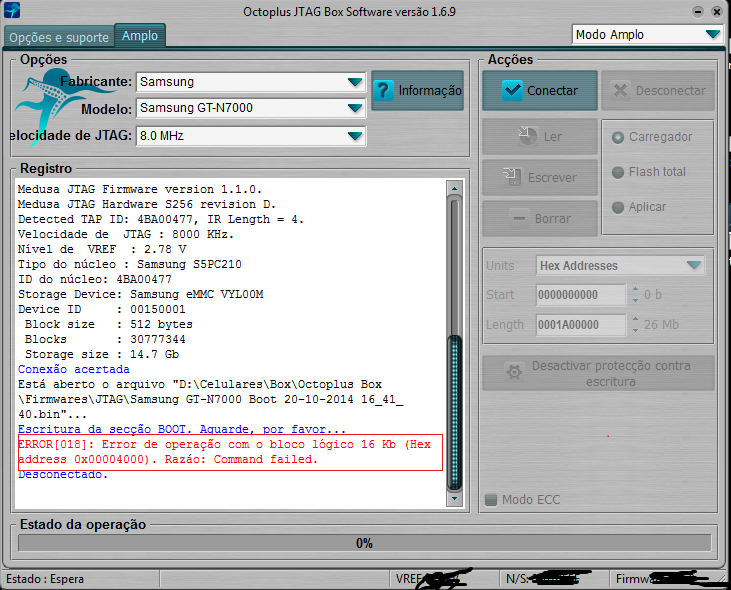
Task: Click the N/S field in status bar
Action: pyautogui.click(x=552, y=579)
